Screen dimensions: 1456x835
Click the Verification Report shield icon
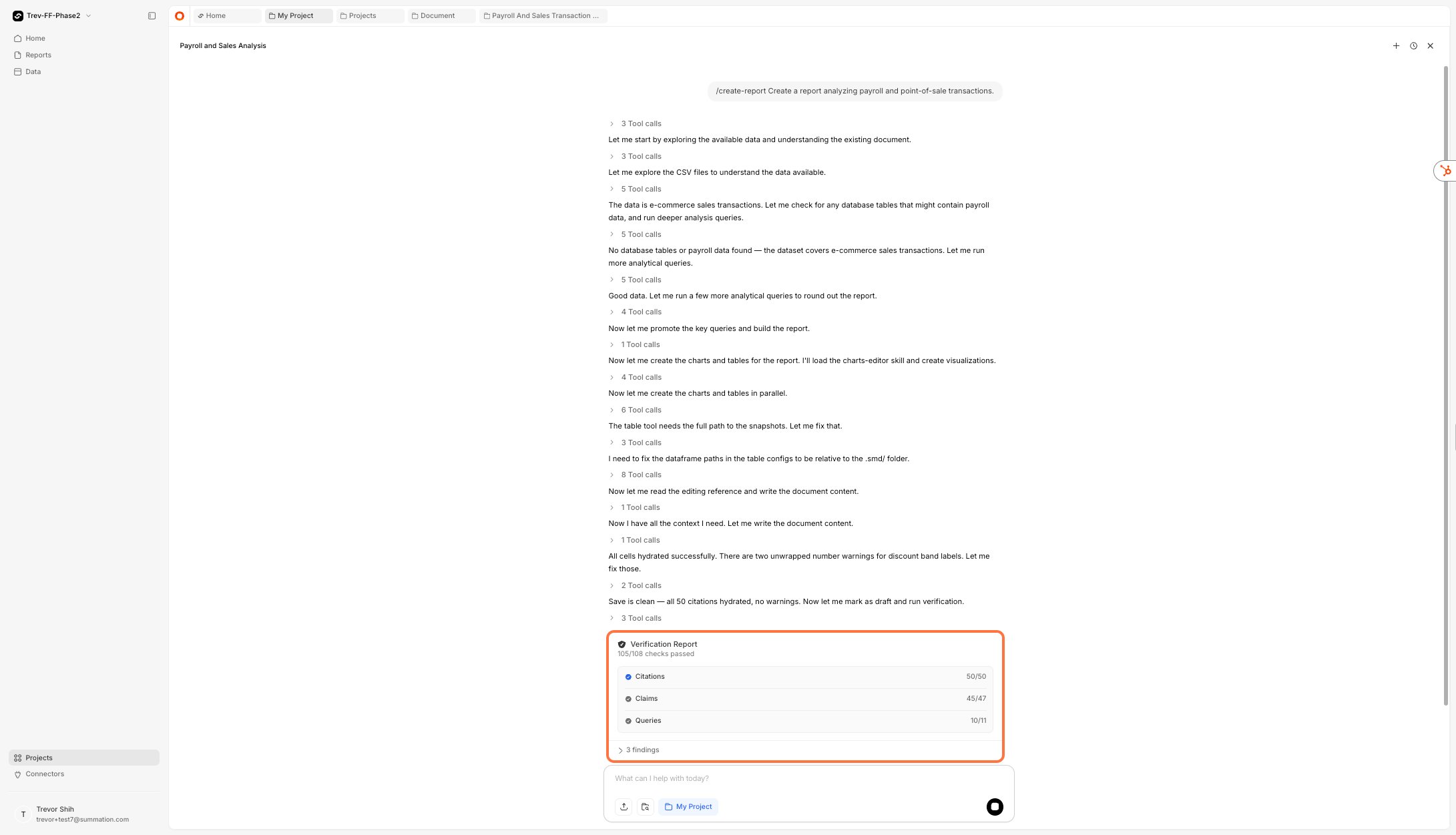622,645
